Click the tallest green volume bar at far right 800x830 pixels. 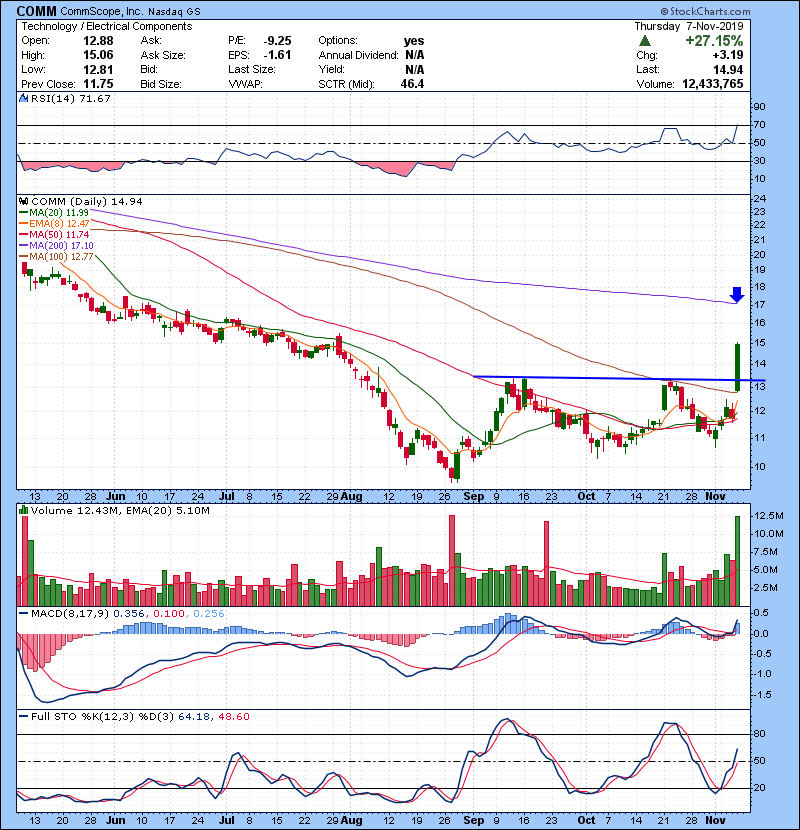[x=737, y=561]
